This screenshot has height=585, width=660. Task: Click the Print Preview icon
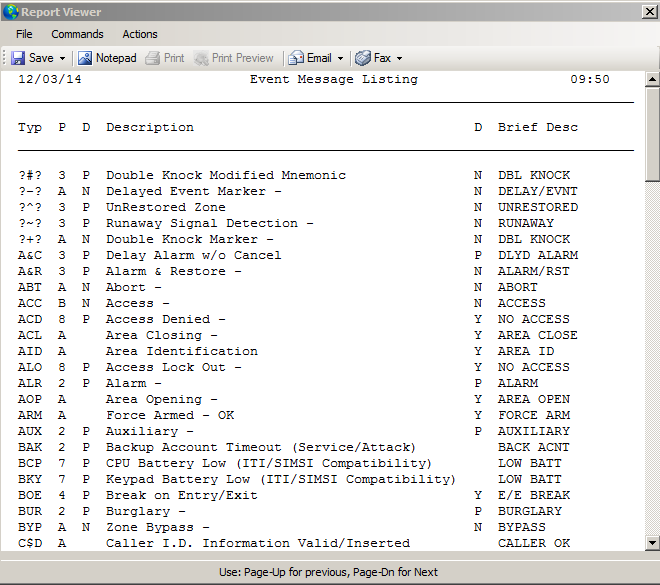click(201, 58)
